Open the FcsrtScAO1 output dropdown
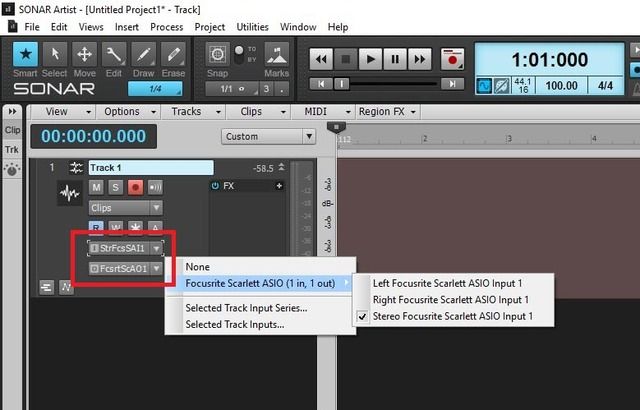Image resolution: width=640 pixels, height=410 pixels. point(125,268)
